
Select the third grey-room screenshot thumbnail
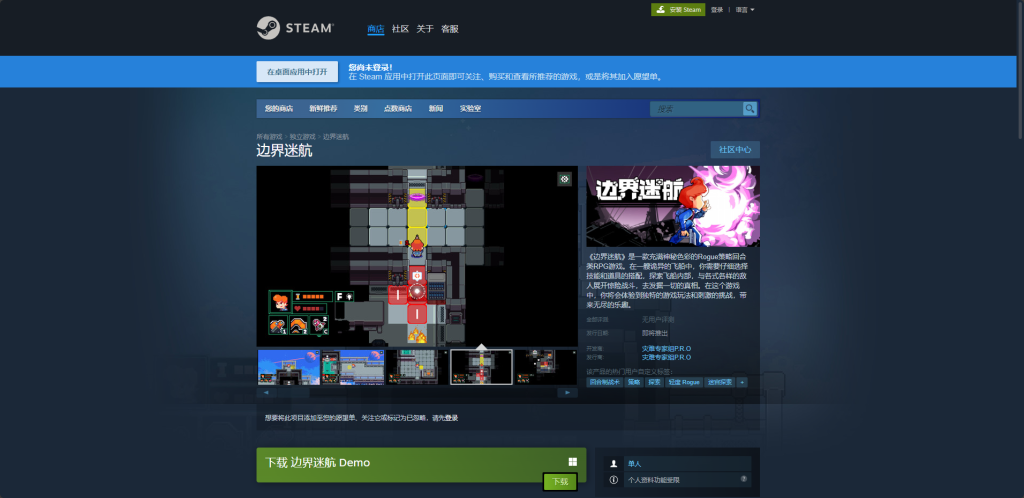(417, 367)
